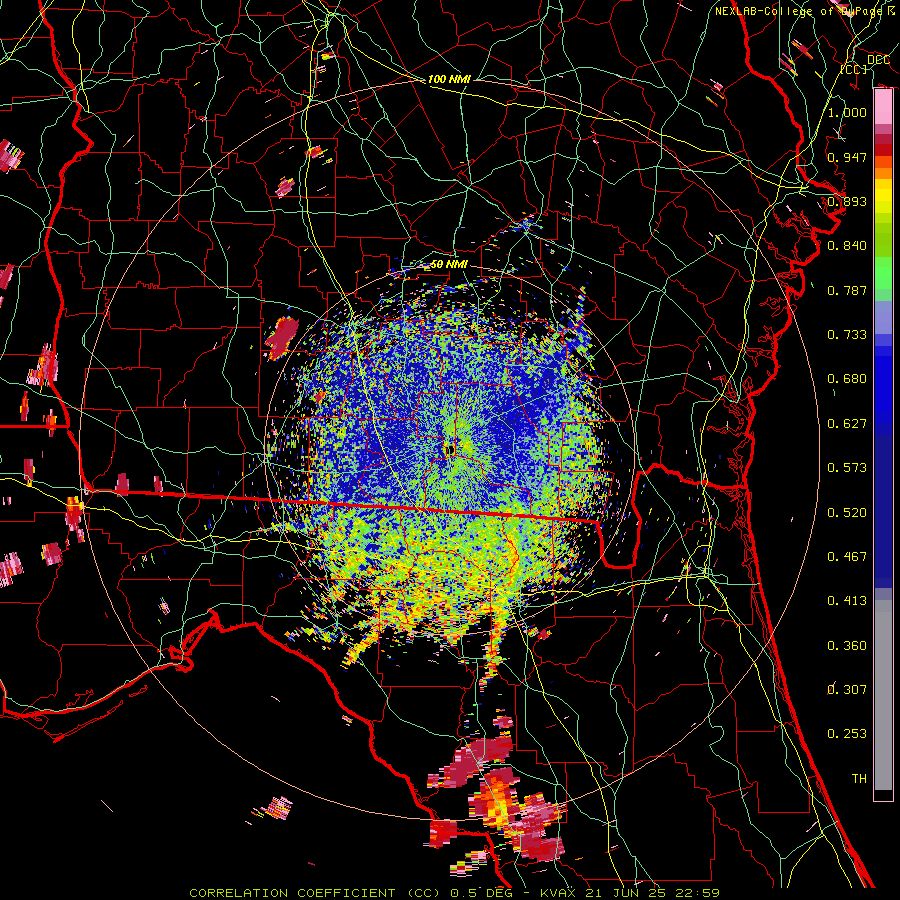Click the 50 NMI range ring label
The height and width of the screenshot is (900, 900).
click(x=449, y=265)
